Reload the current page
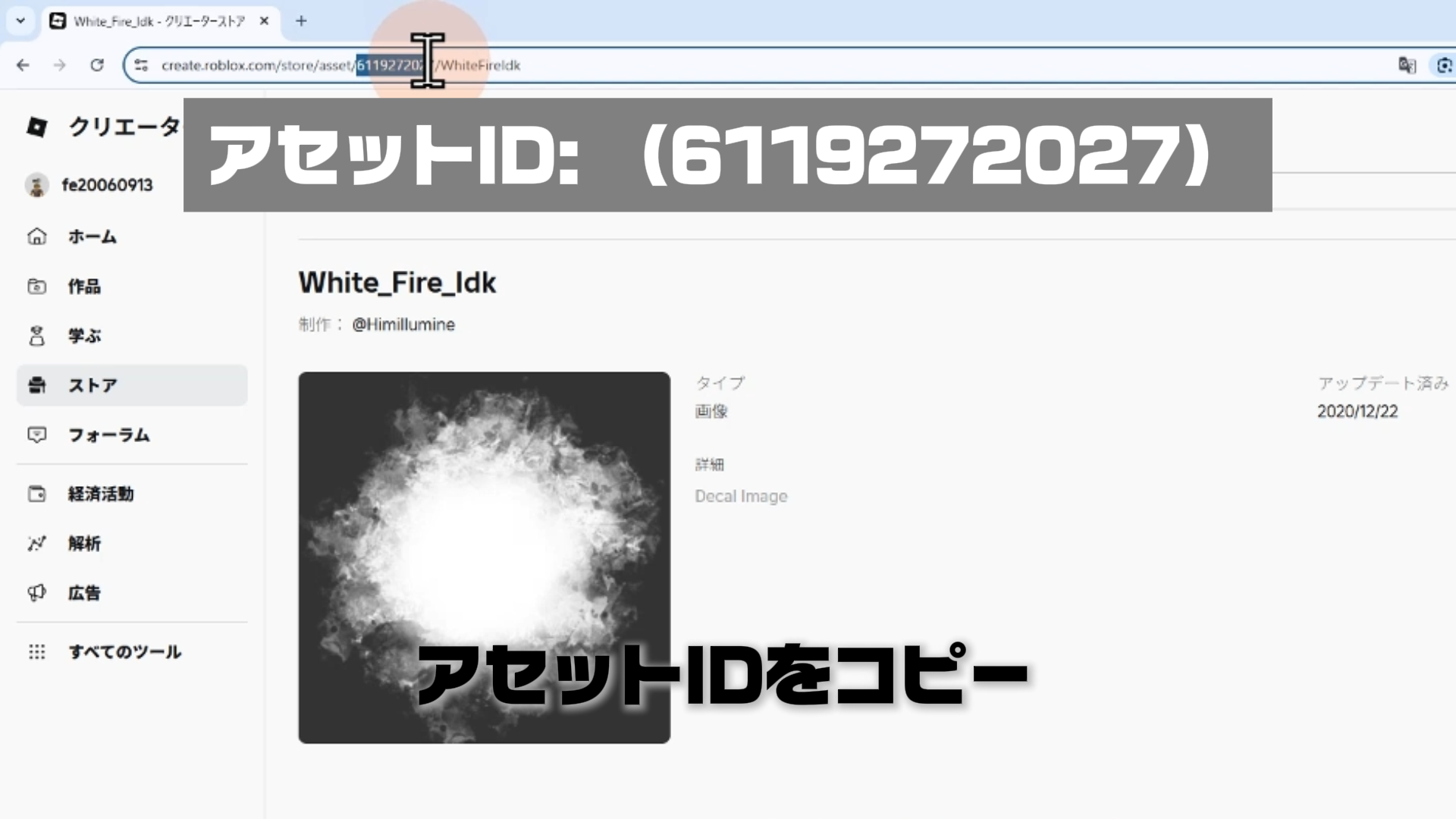1456x819 pixels. coord(97,65)
